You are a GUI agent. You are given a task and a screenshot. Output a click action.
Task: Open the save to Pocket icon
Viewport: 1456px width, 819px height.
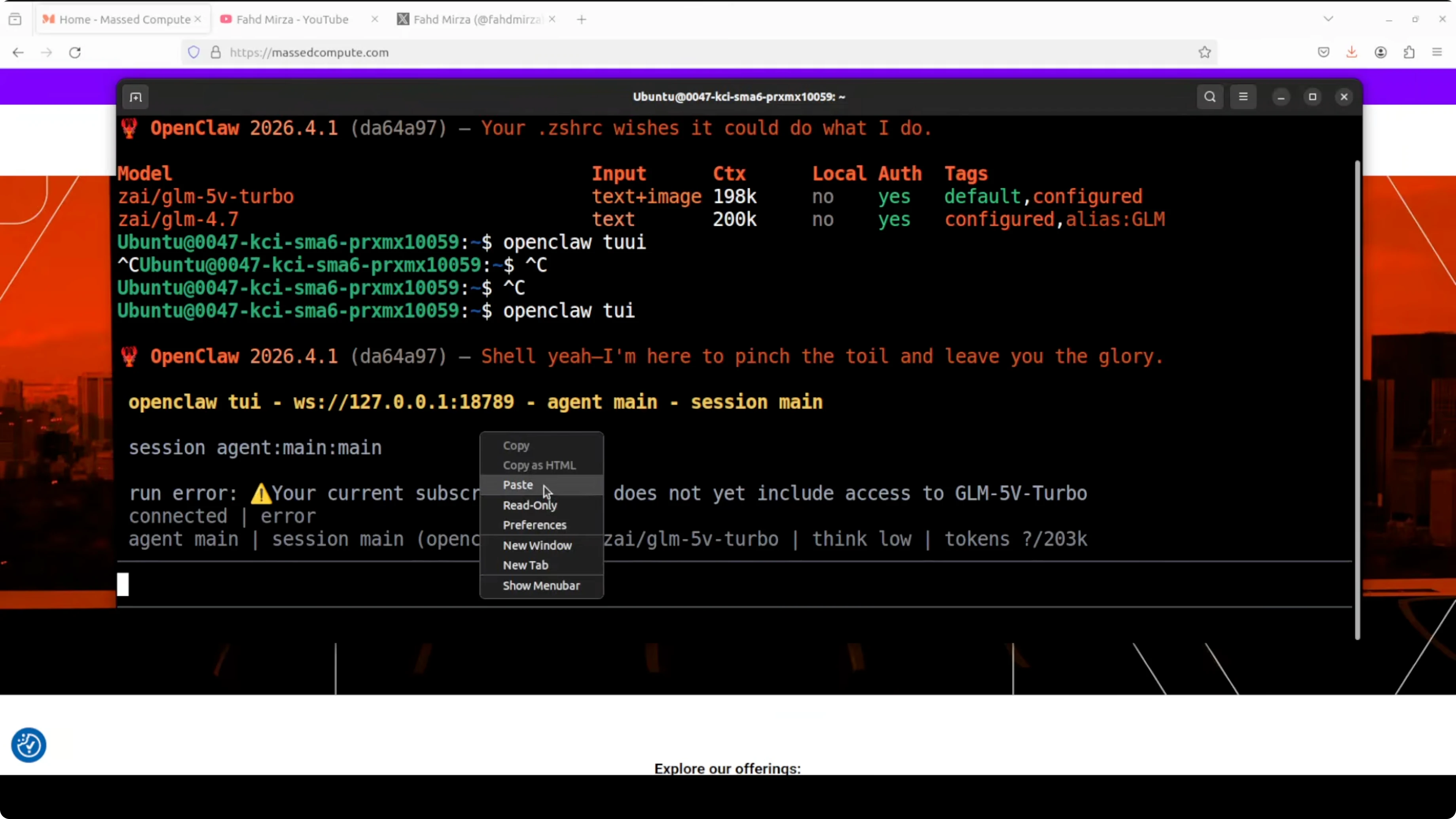[1323, 52]
